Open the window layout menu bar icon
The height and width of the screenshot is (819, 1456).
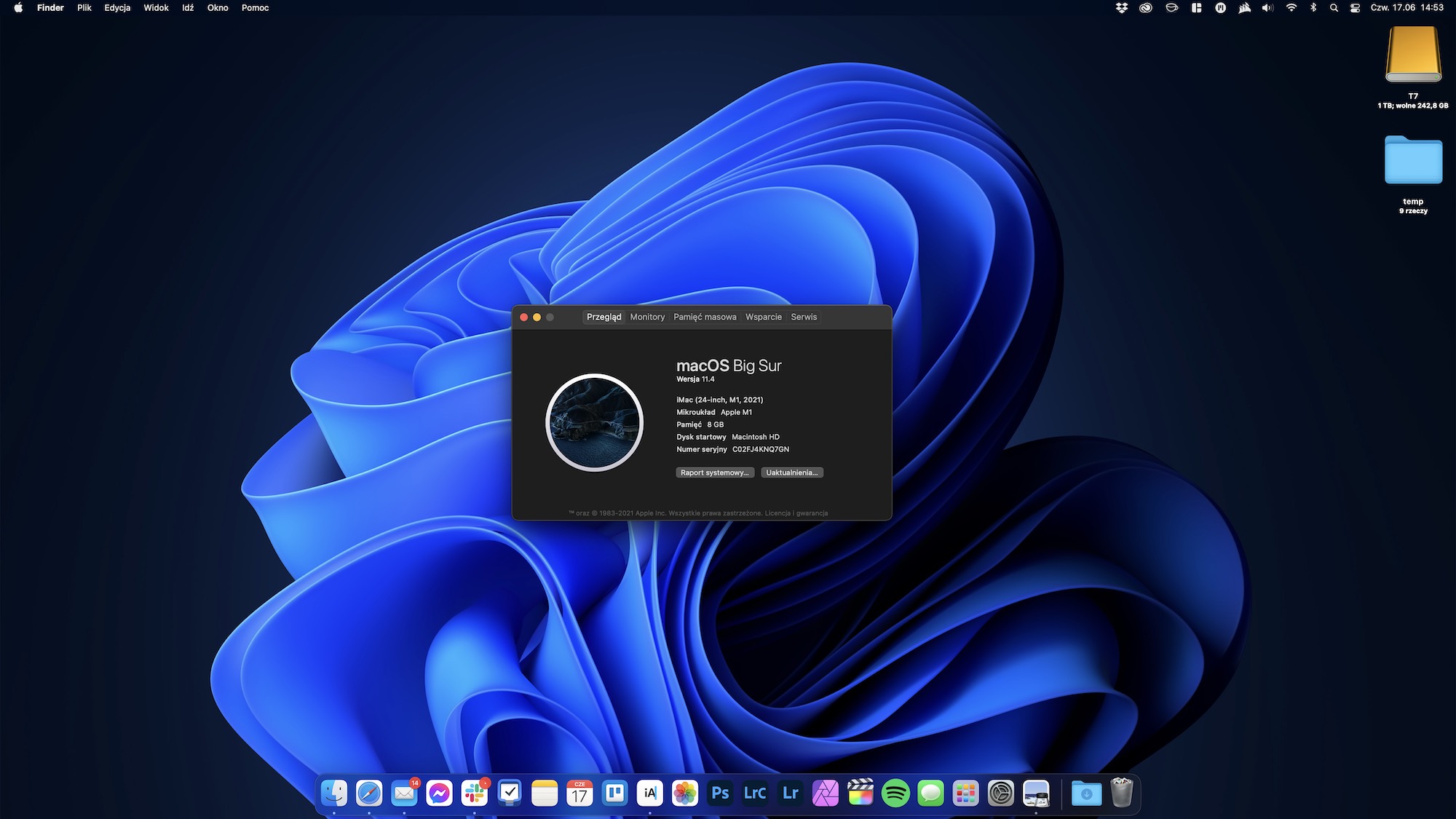[x=1196, y=8]
